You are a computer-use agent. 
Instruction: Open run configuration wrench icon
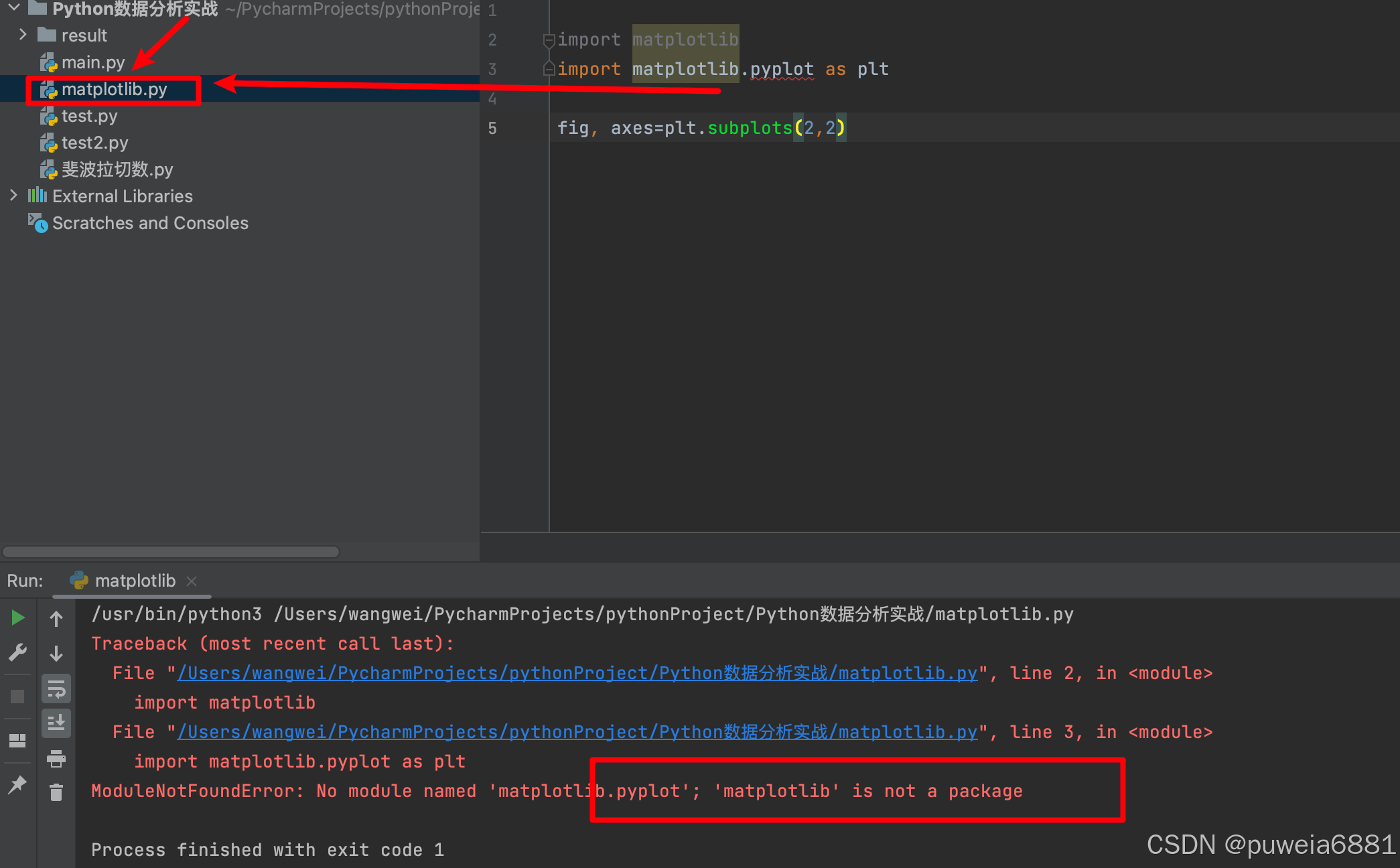(18, 652)
